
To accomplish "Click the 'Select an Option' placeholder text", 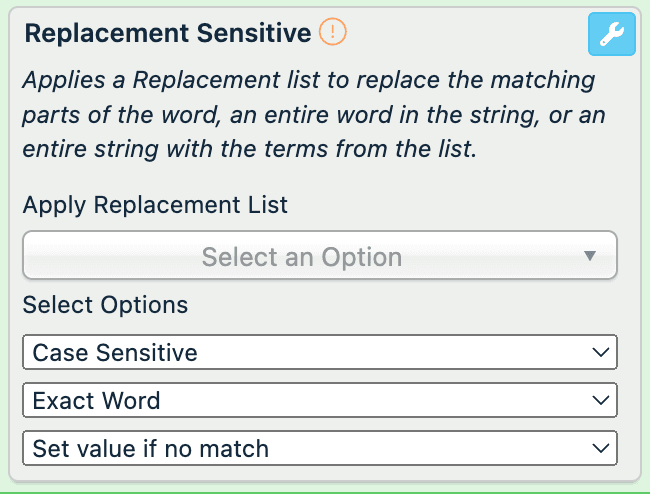I will (301, 257).
